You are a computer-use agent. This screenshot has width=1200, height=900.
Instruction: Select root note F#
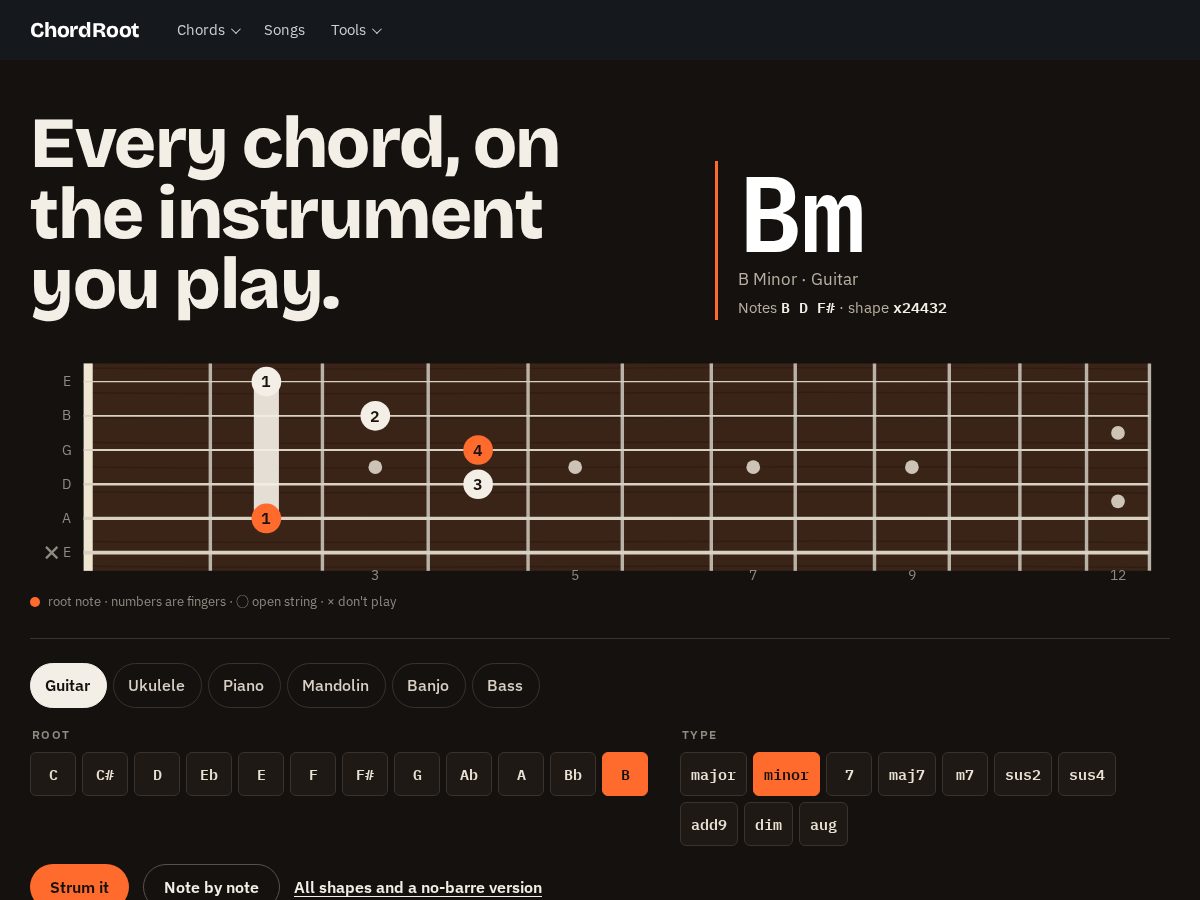365,774
